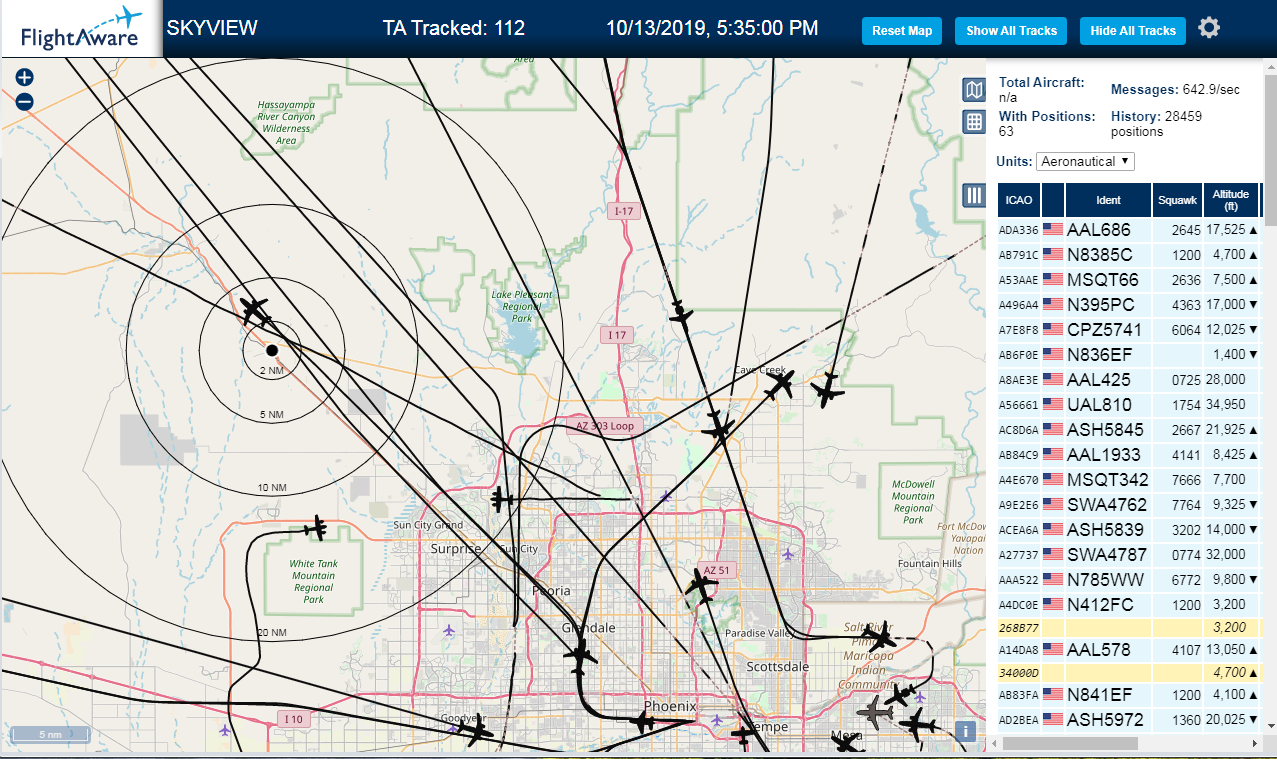Click the Show All Tracks button
This screenshot has width=1277, height=759.
1011,31
